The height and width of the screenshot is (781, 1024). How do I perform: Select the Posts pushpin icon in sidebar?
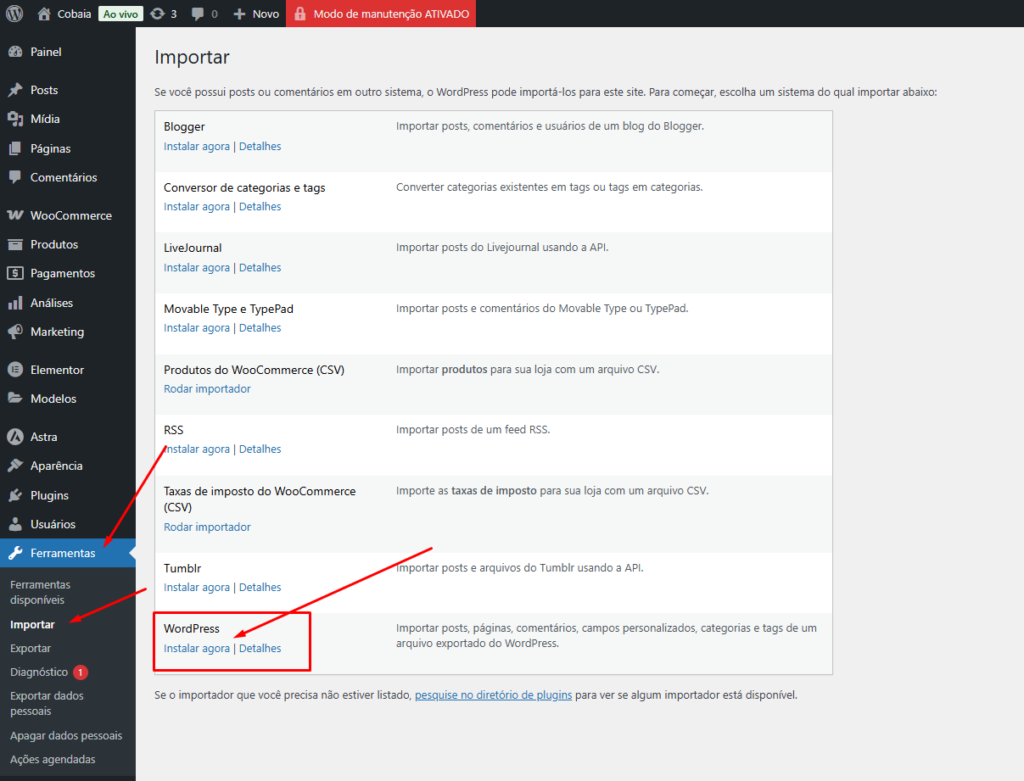tap(17, 89)
